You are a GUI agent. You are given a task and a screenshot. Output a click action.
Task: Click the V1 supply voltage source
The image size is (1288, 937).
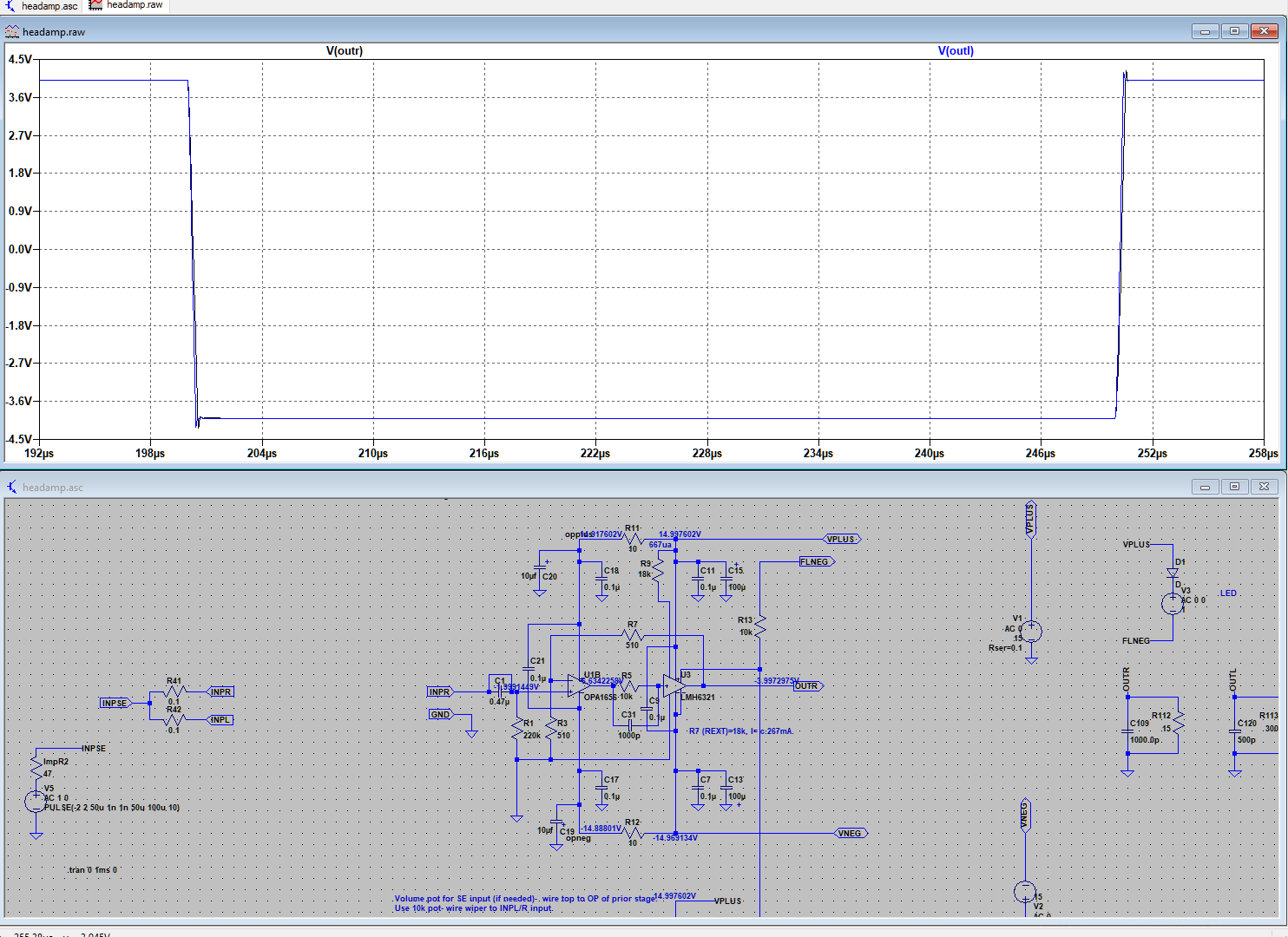point(1031,631)
